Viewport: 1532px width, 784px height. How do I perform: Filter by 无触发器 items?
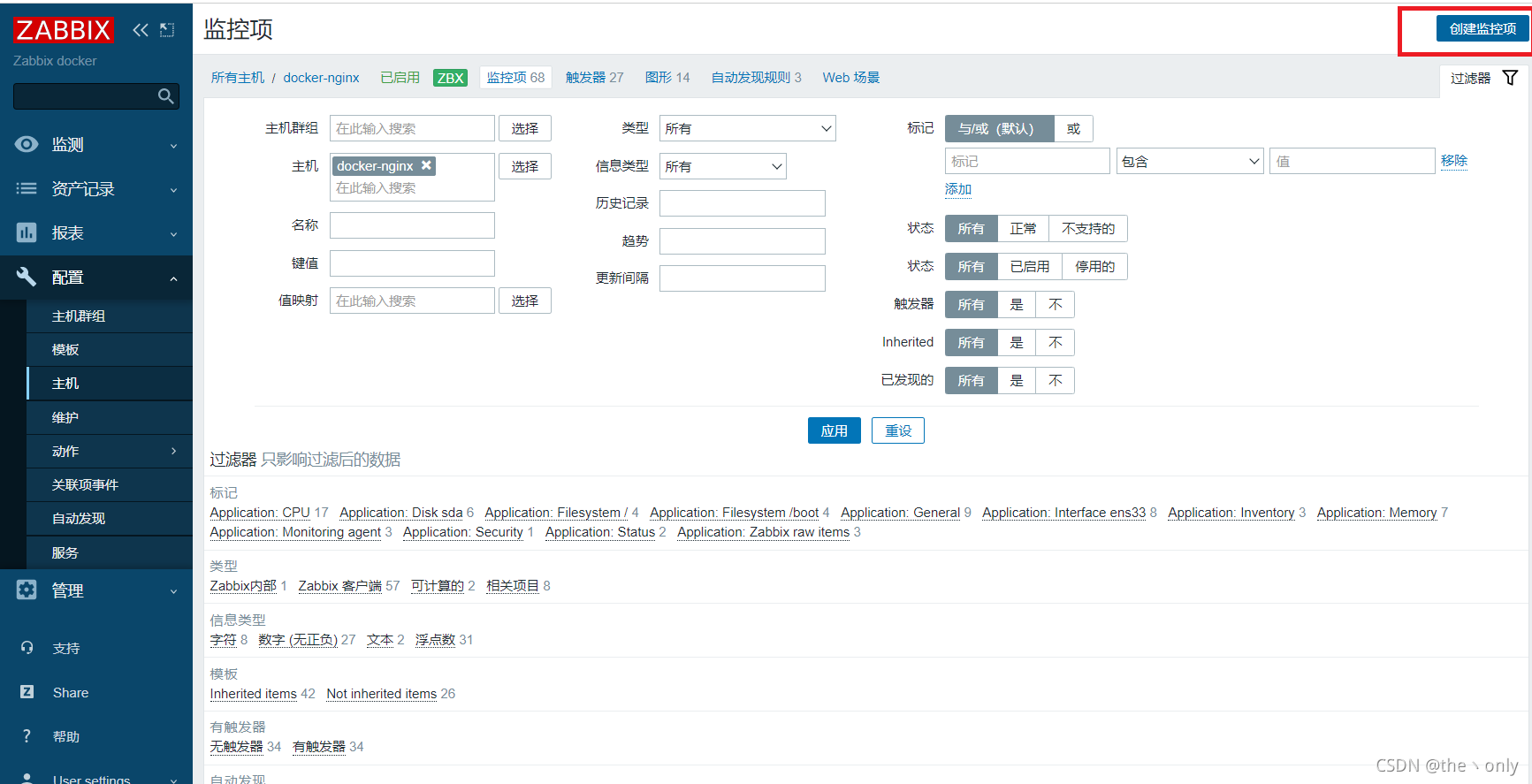pyautogui.click(x=236, y=747)
